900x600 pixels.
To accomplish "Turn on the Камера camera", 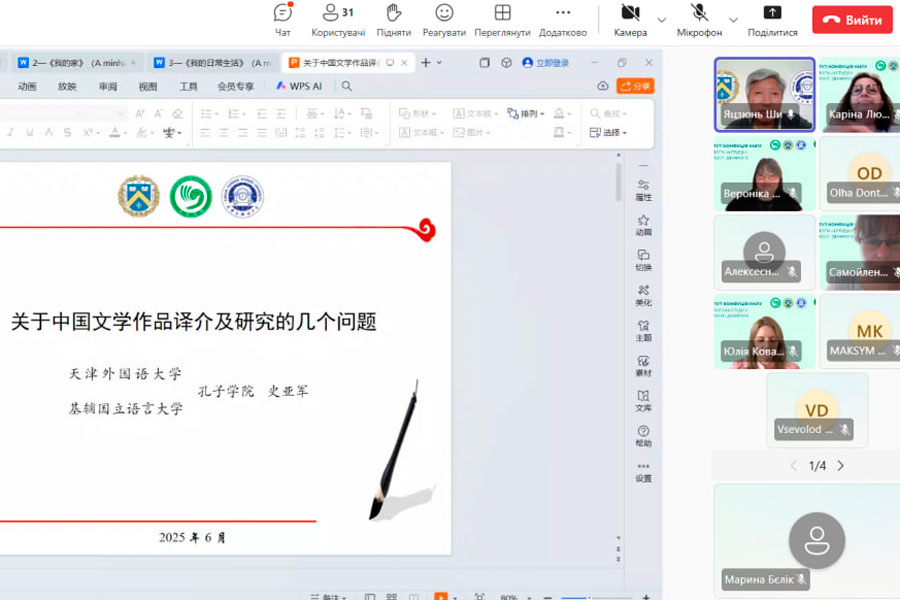I will point(630,18).
